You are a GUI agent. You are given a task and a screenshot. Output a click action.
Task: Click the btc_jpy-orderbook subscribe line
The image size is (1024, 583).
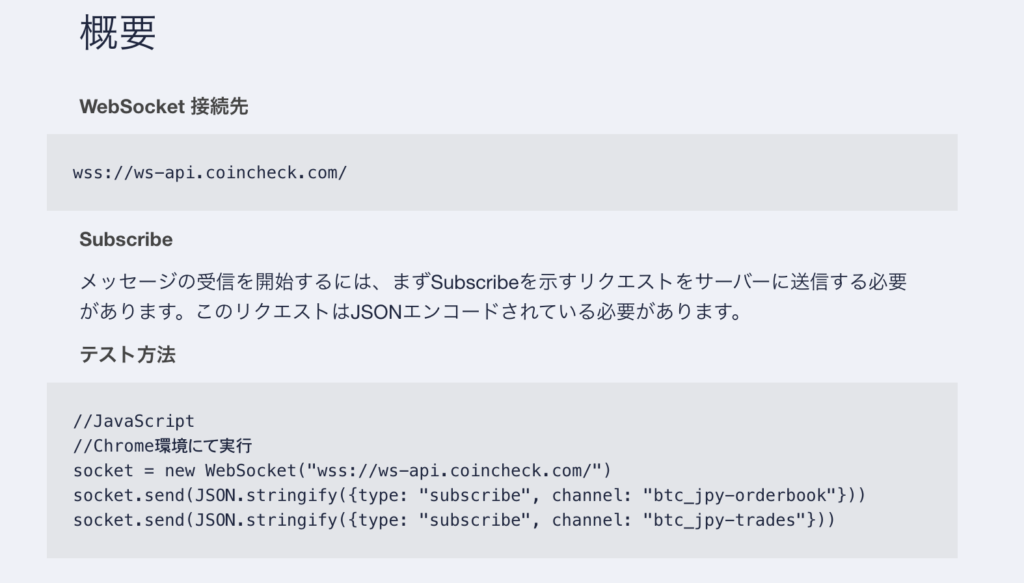tap(469, 496)
